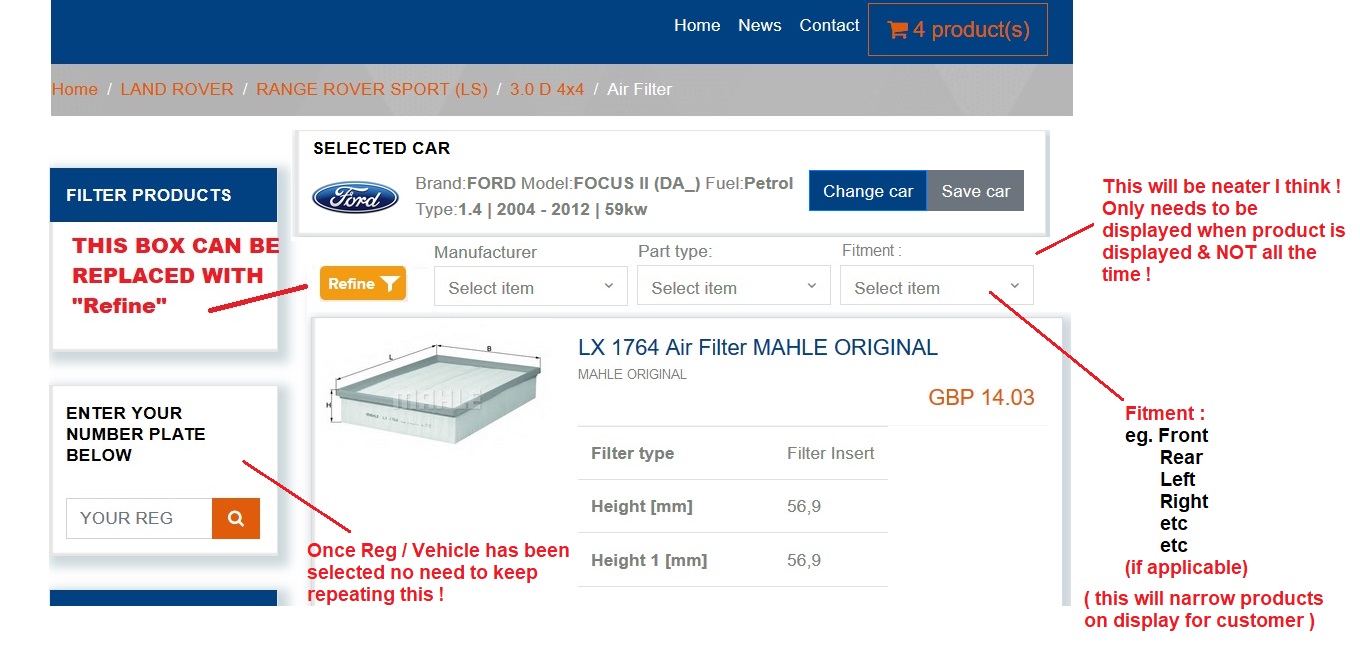This screenshot has height=648, width=1360.
Task: Click the MAHLE ORIGINAL brand subtitle
Action: (x=632, y=374)
